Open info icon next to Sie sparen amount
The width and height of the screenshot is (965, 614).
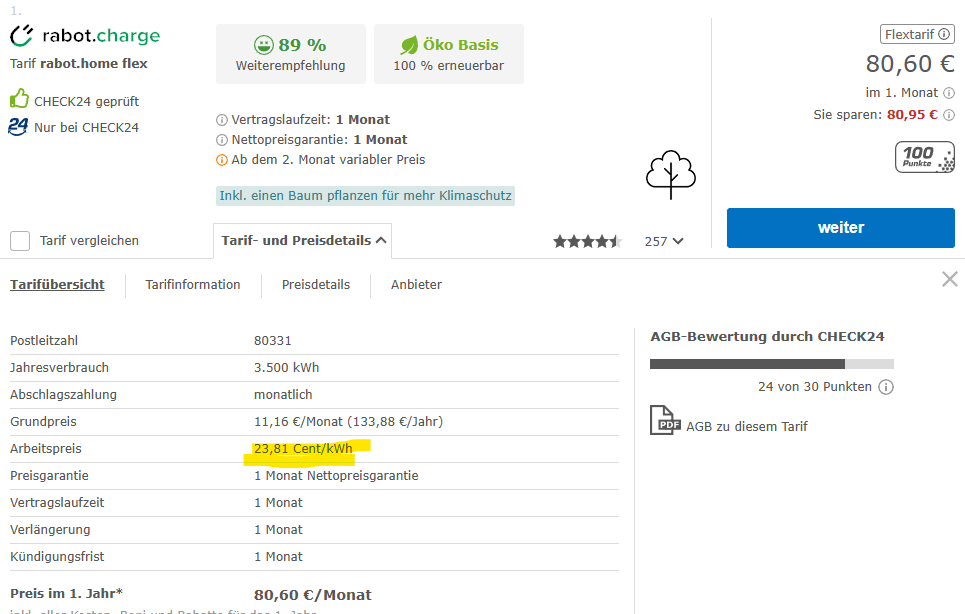949,115
